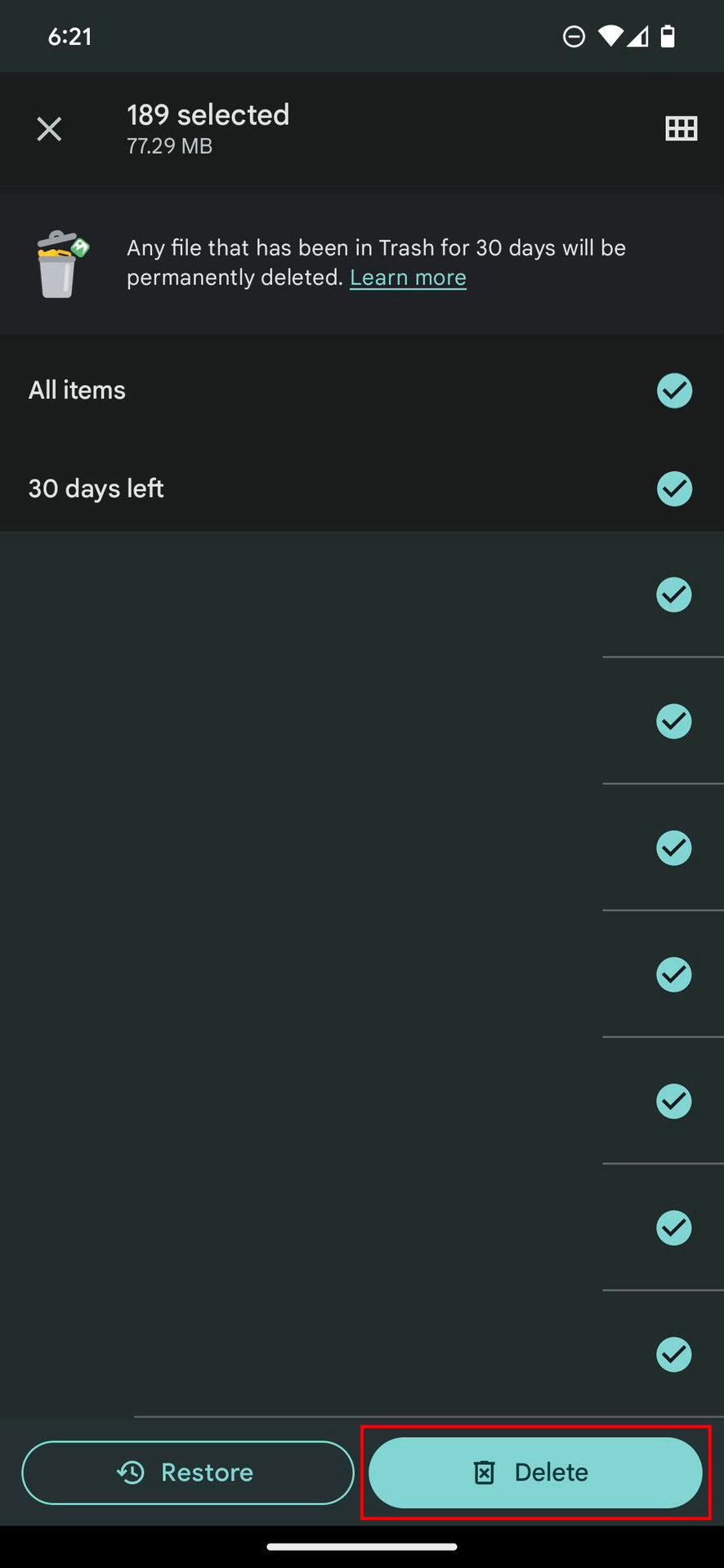Viewport: 724px width, 1568px height.
Task: Uncheck the seventh file's checkmark
Action: click(x=674, y=1354)
